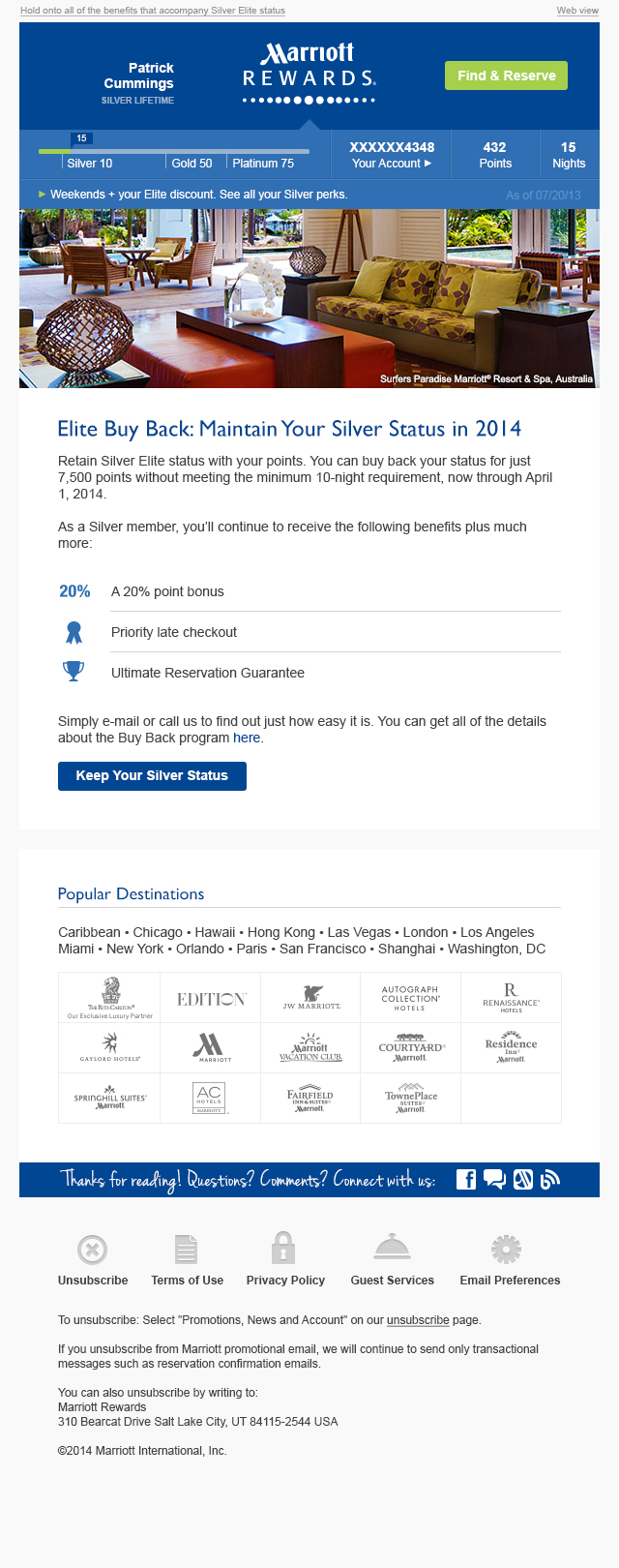Click the RSS feed icon in banner
The width and height of the screenshot is (619, 1568).
pyautogui.click(x=550, y=1179)
